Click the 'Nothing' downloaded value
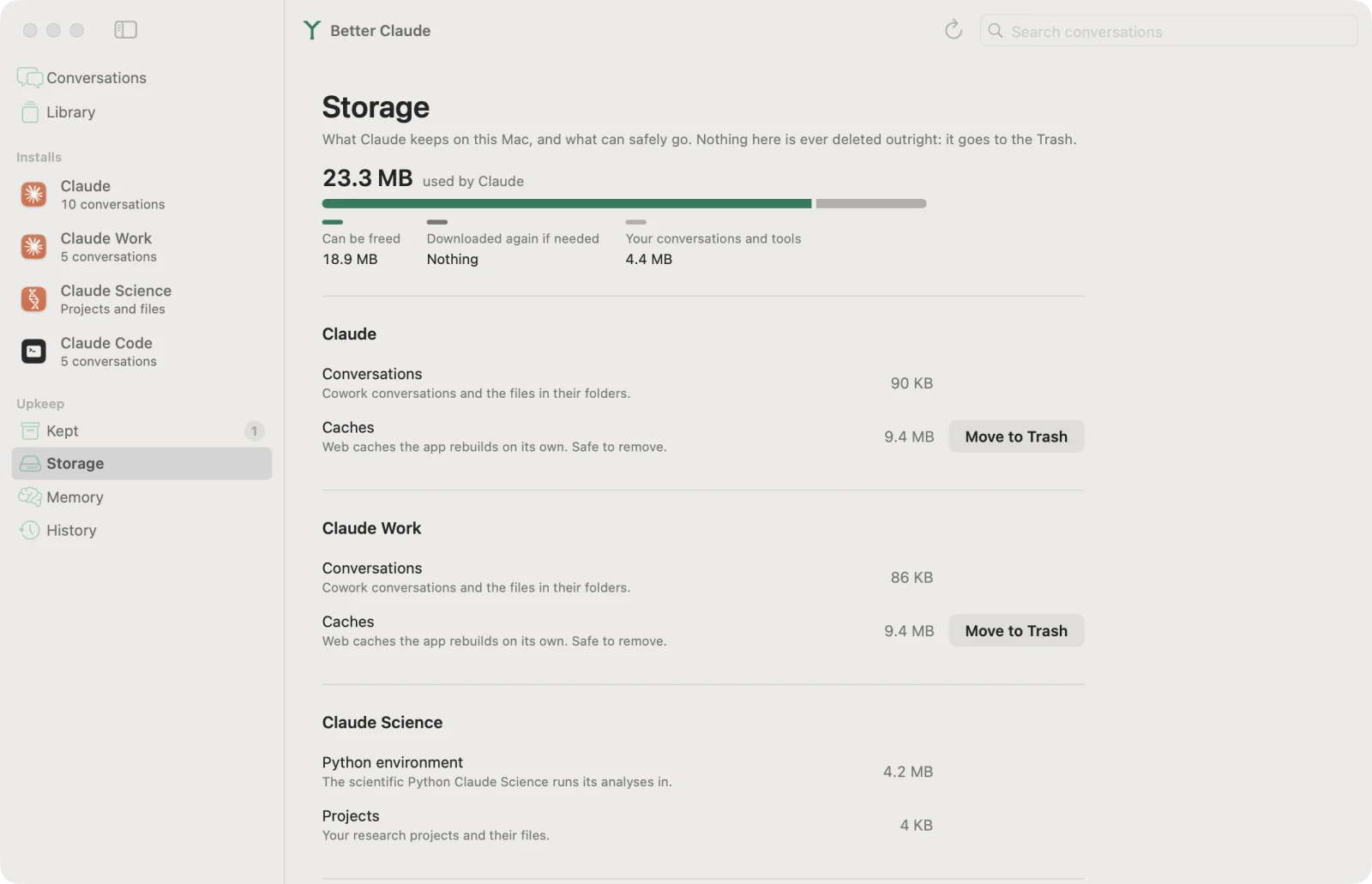Viewport: 1372px width, 884px height. [x=453, y=259]
